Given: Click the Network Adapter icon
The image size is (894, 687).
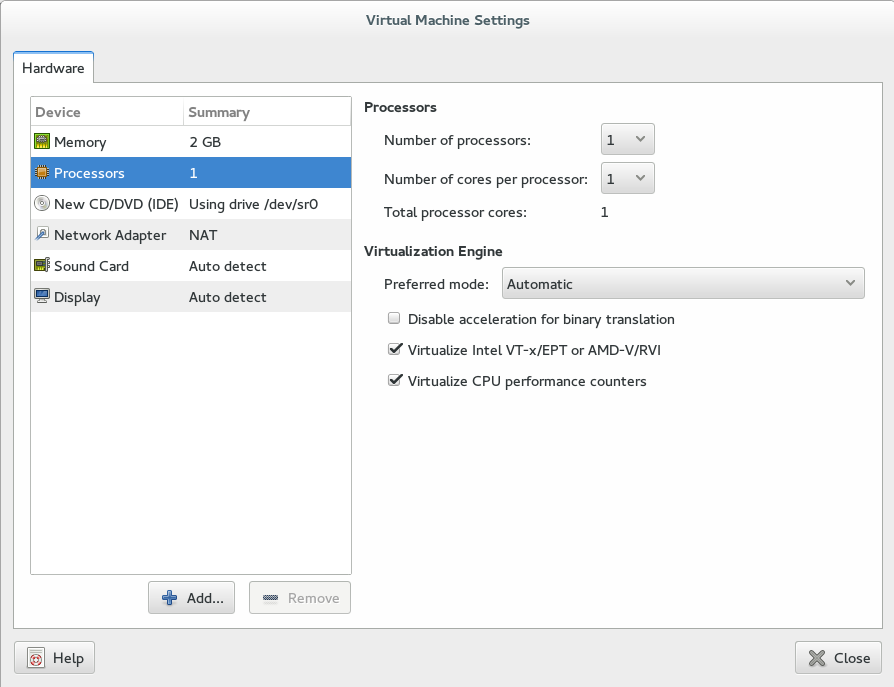Looking at the screenshot, I should pos(42,235).
